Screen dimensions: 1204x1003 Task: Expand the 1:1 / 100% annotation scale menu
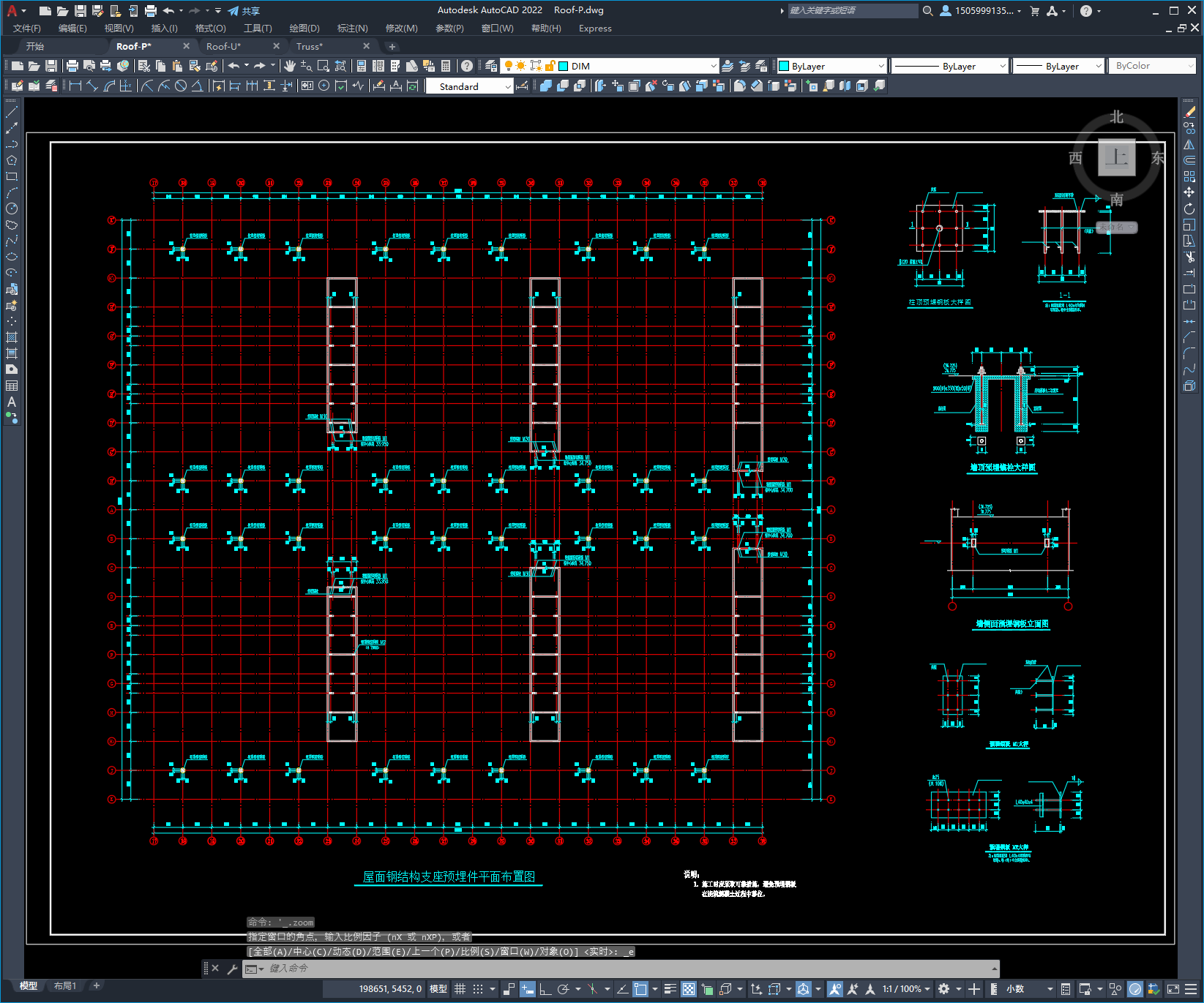pos(906,989)
